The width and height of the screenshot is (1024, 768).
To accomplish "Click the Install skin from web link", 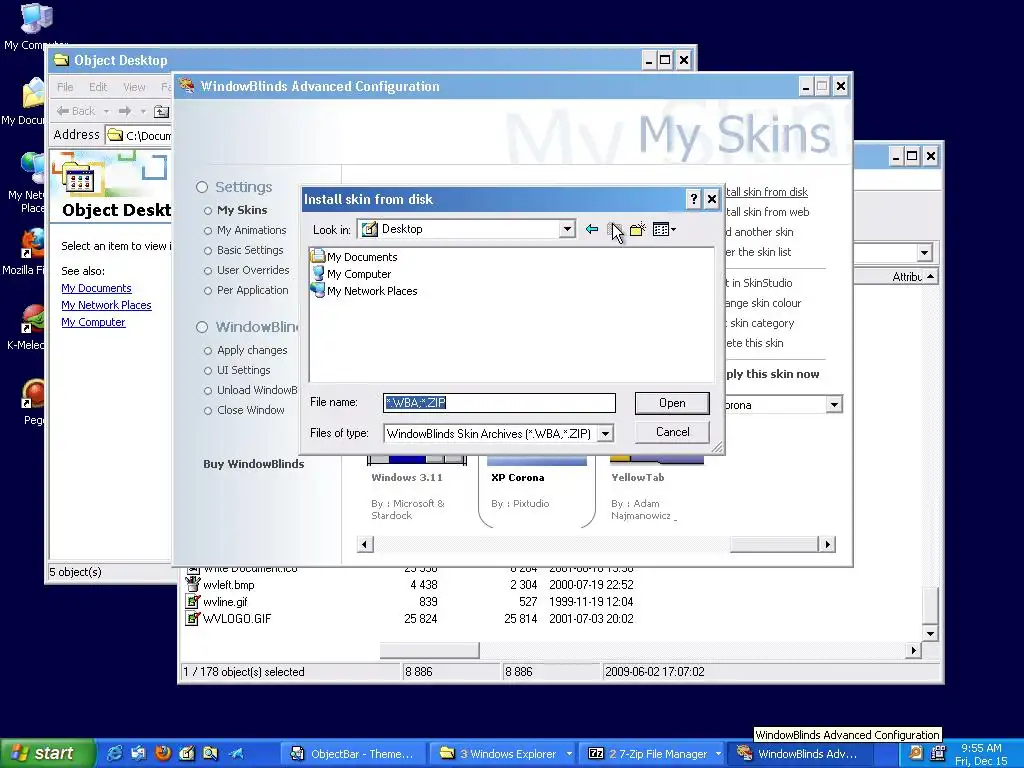I will [x=767, y=212].
